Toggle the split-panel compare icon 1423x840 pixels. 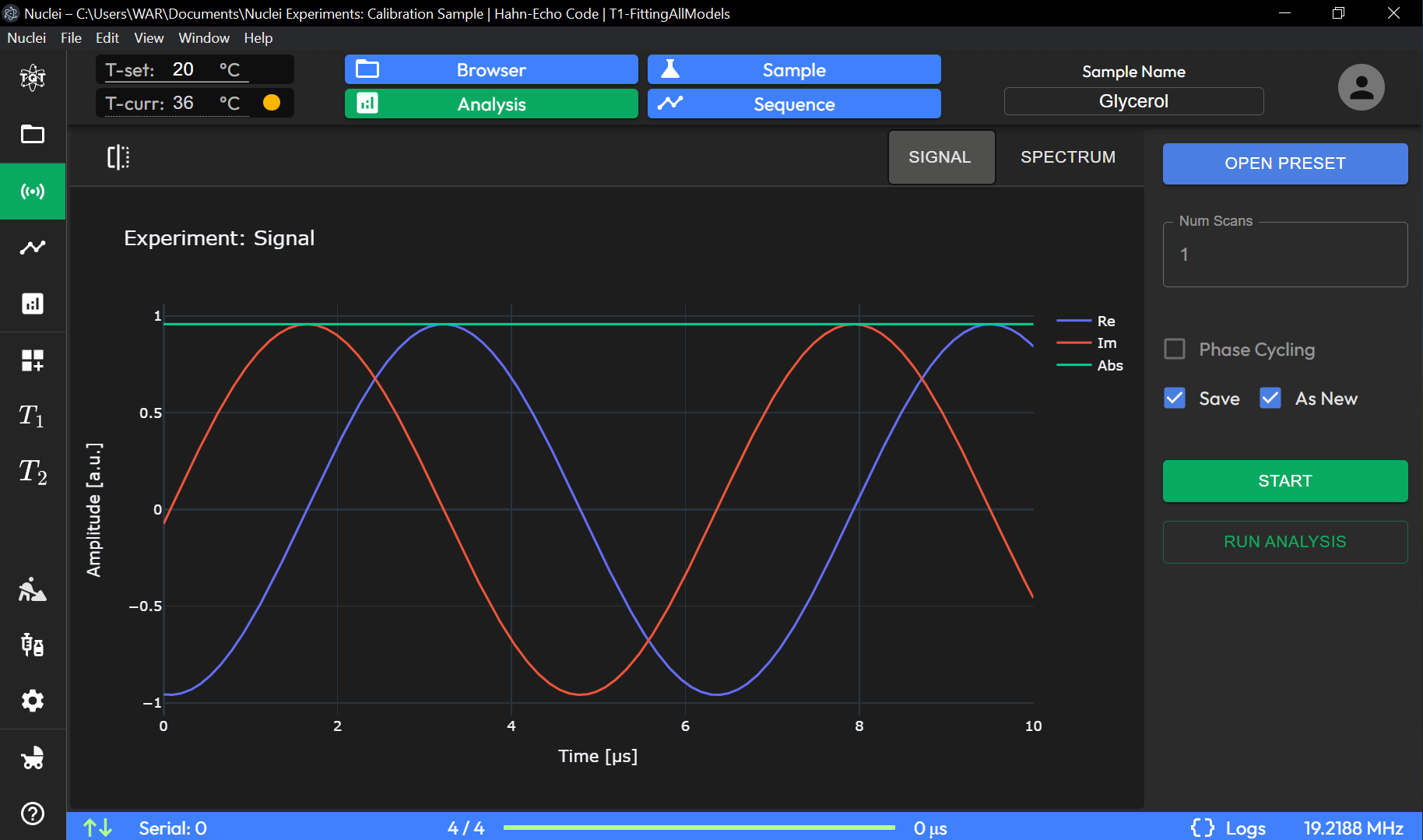point(118,157)
